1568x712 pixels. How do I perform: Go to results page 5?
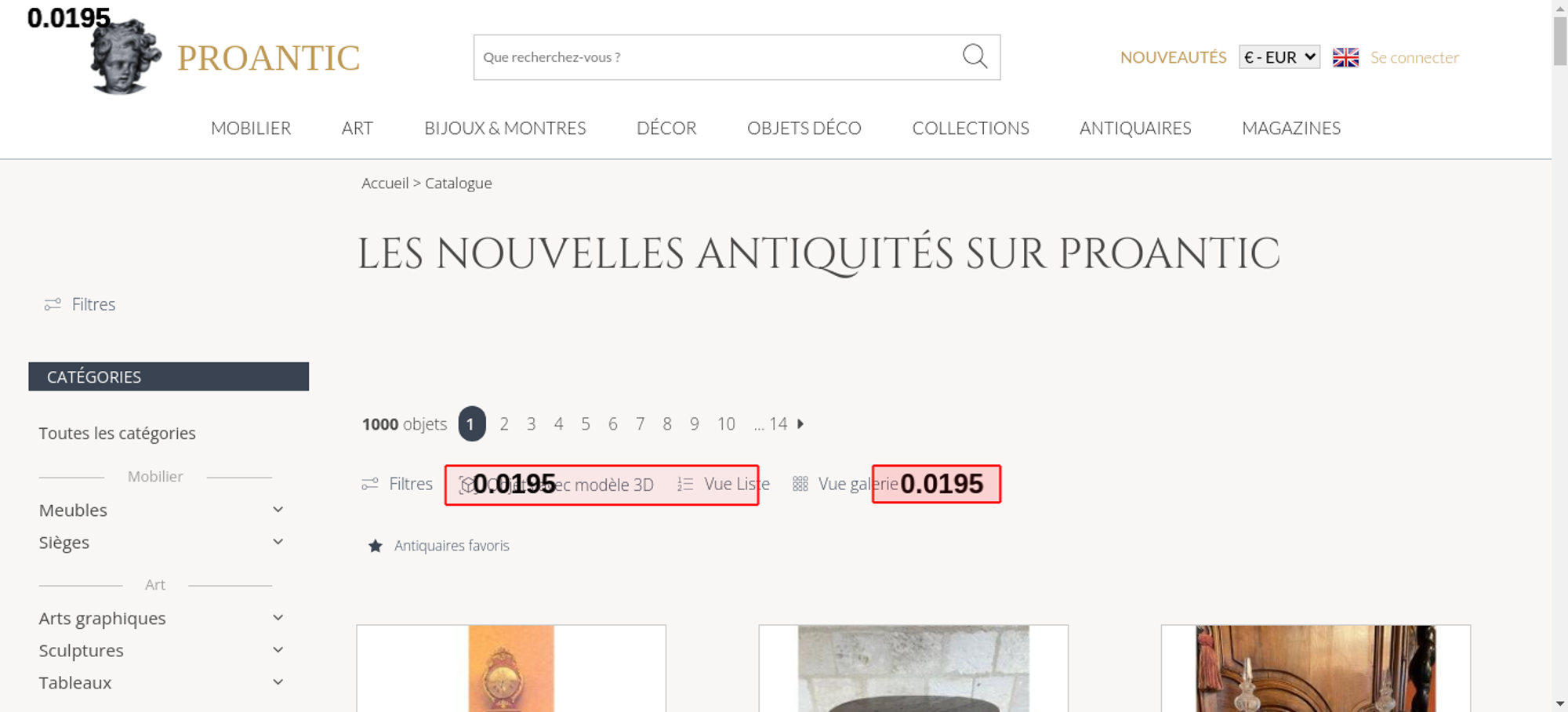click(x=586, y=424)
